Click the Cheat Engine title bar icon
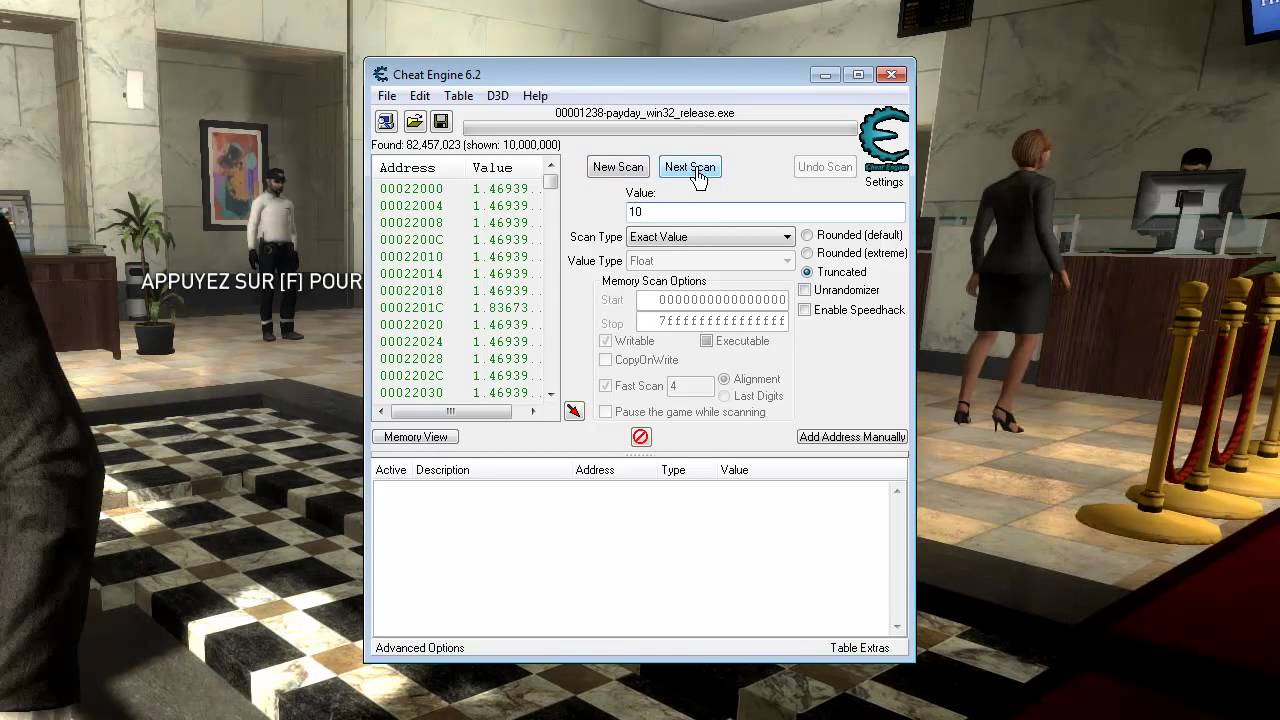The image size is (1280, 720). [381, 75]
